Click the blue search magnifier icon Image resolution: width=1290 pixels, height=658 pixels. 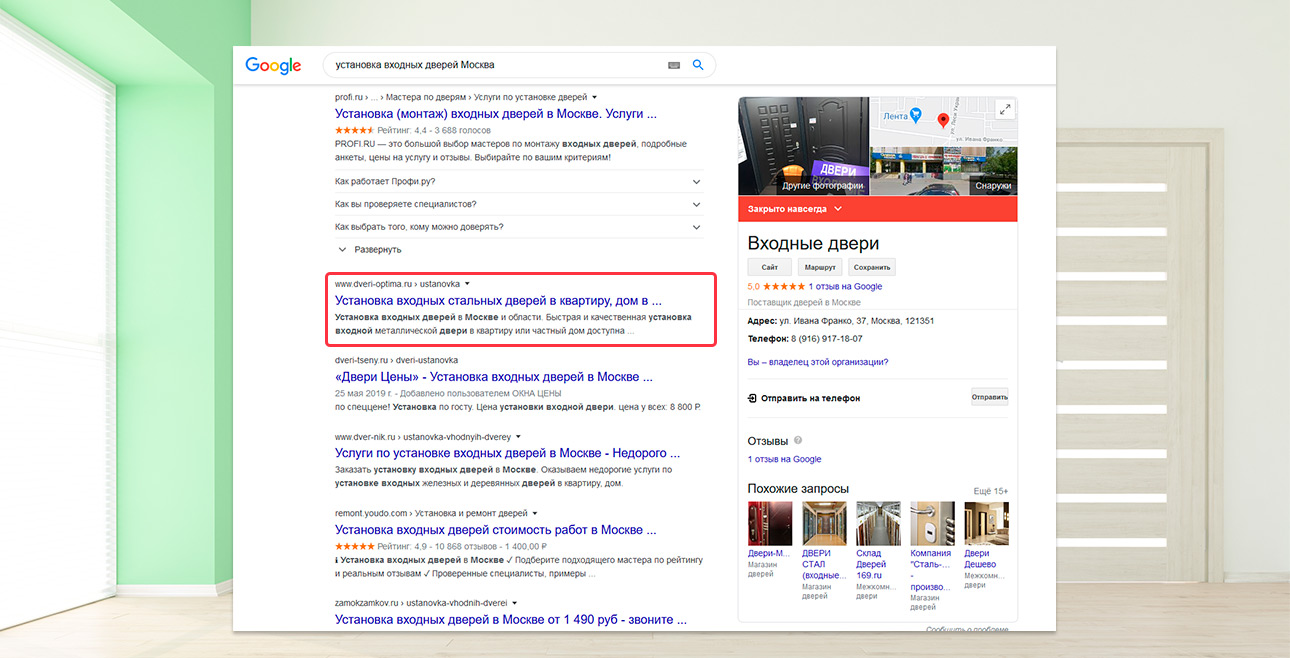[x=698, y=65]
